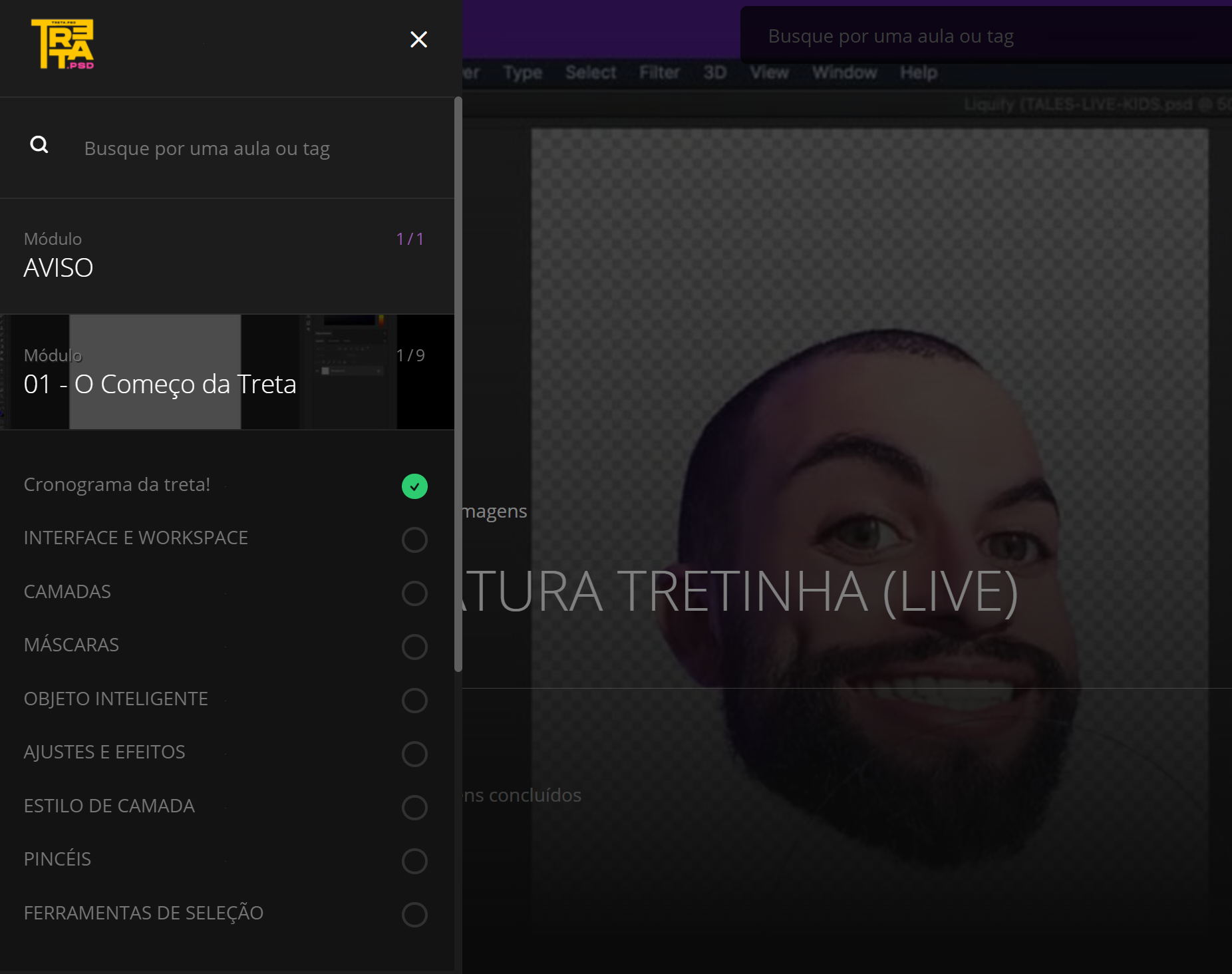1232x974 pixels.
Task: Check off the PINCÉIS lesson circle
Action: pos(414,861)
